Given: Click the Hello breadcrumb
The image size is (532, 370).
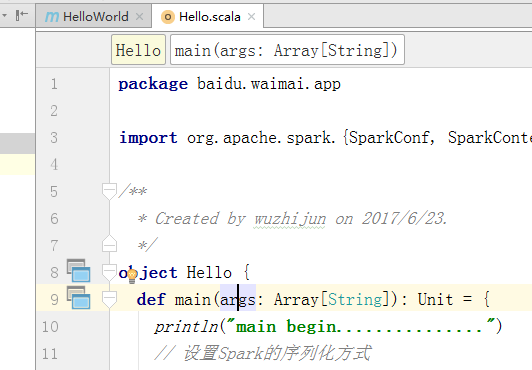Looking at the screenshot, I should coord(138,50).
